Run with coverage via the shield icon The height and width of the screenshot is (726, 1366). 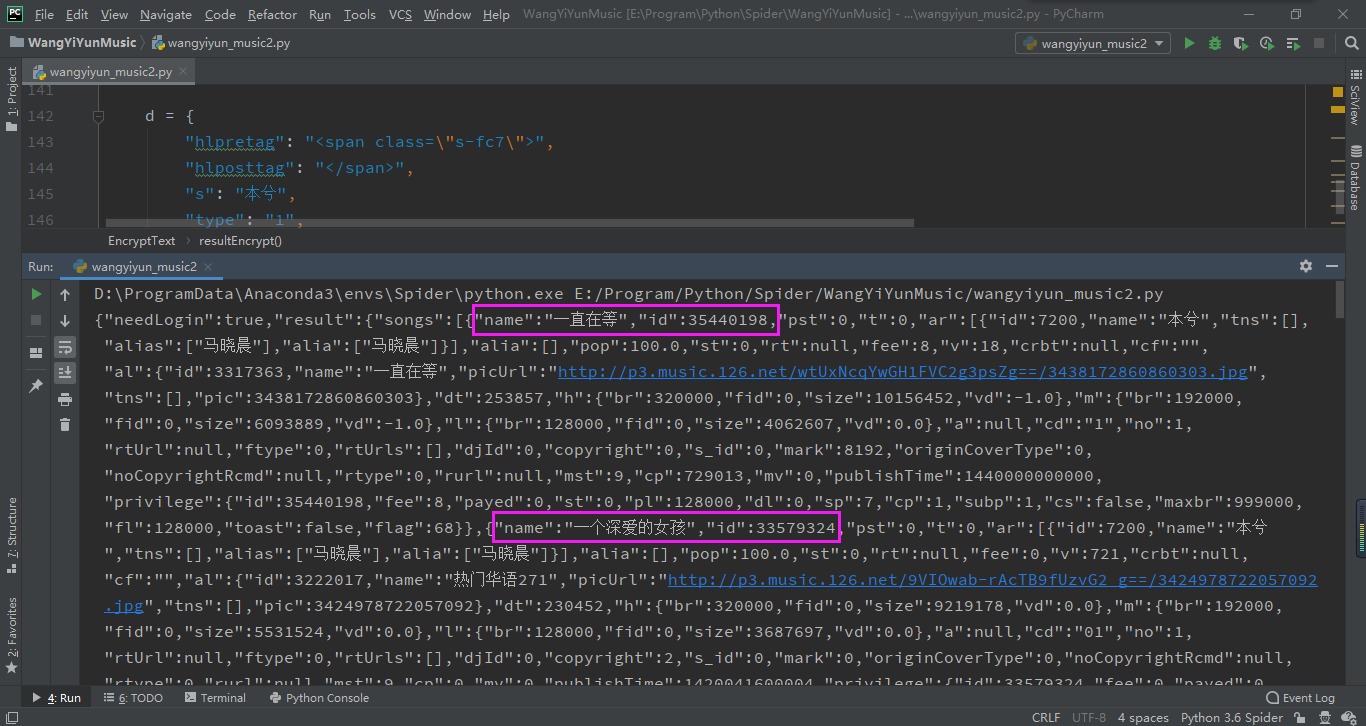1241,43
